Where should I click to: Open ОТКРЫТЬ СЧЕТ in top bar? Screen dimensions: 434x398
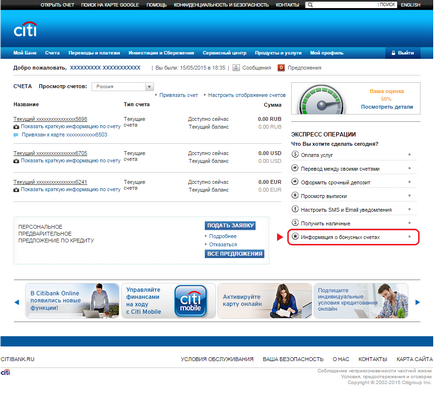[57, 5]
